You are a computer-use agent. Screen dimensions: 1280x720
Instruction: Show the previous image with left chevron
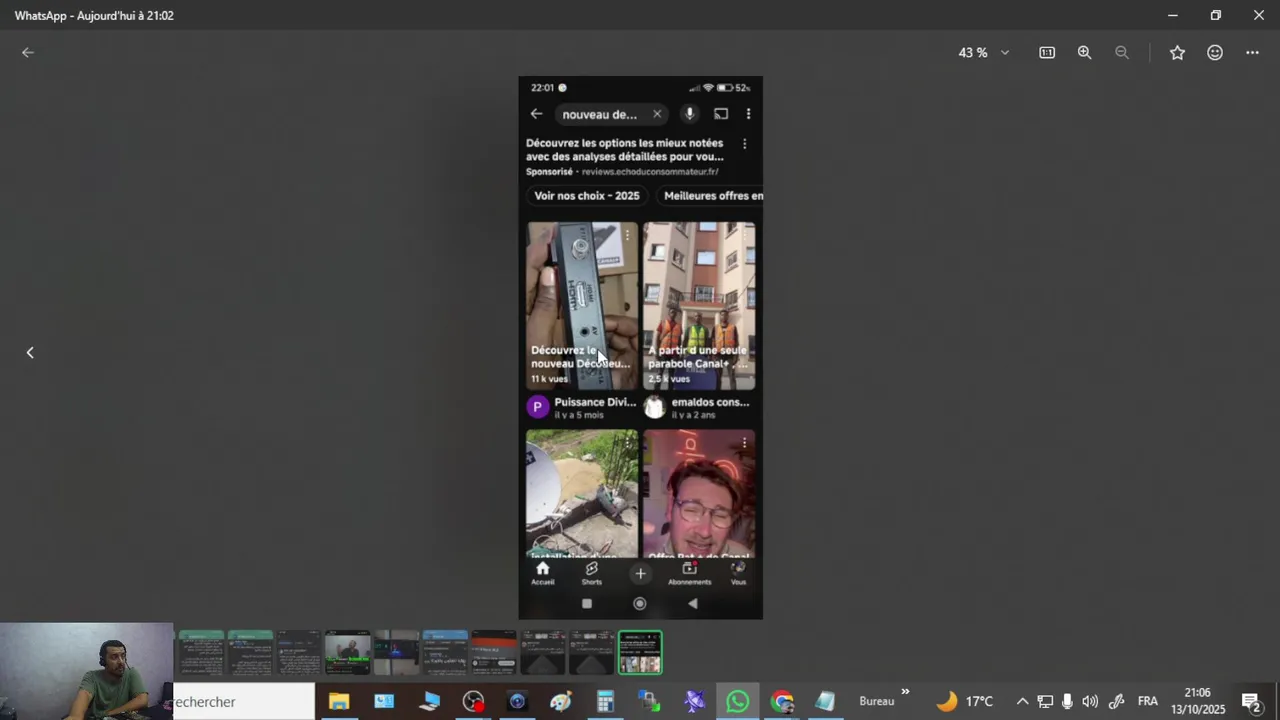point(30,352)
